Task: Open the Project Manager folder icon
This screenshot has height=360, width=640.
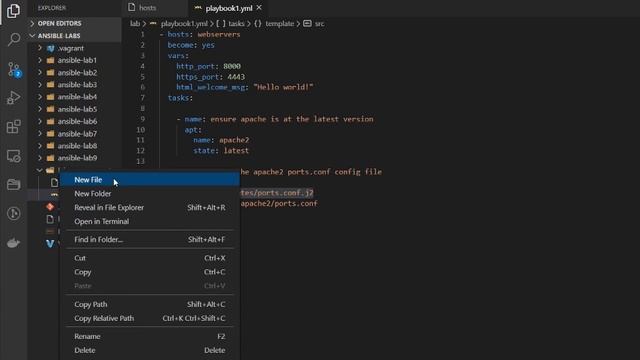Action: pos(13,184)
